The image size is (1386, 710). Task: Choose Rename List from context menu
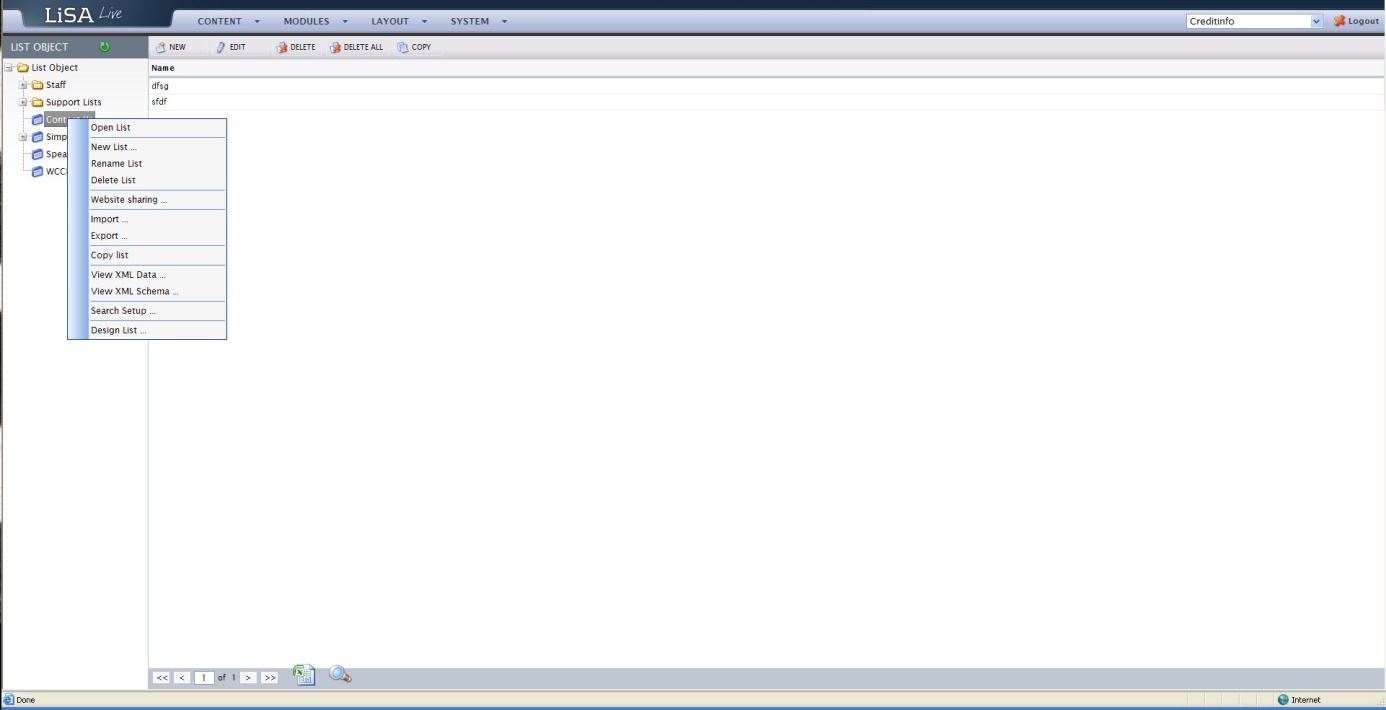(x=116, y=164)
